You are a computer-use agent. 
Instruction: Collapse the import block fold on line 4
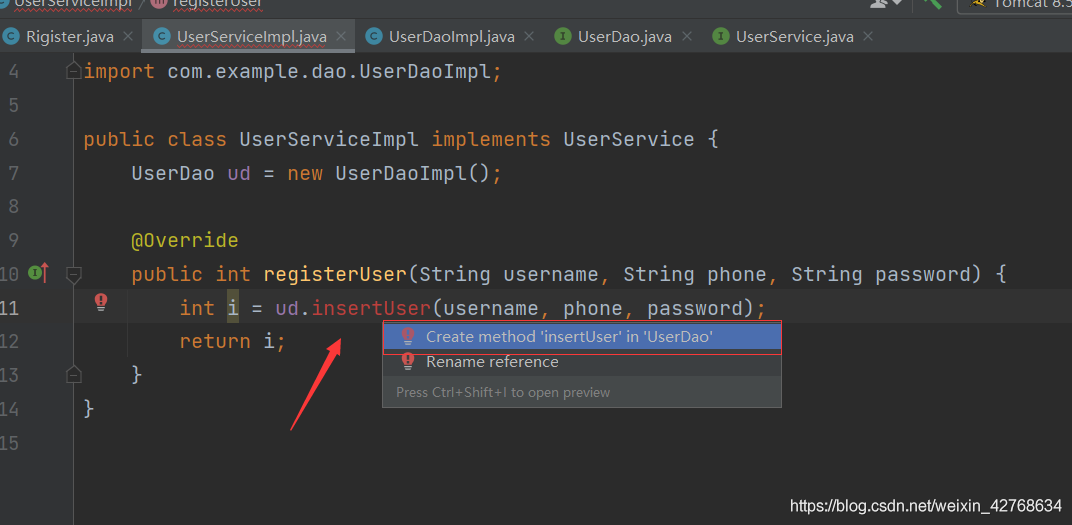(x=73, y=71)
